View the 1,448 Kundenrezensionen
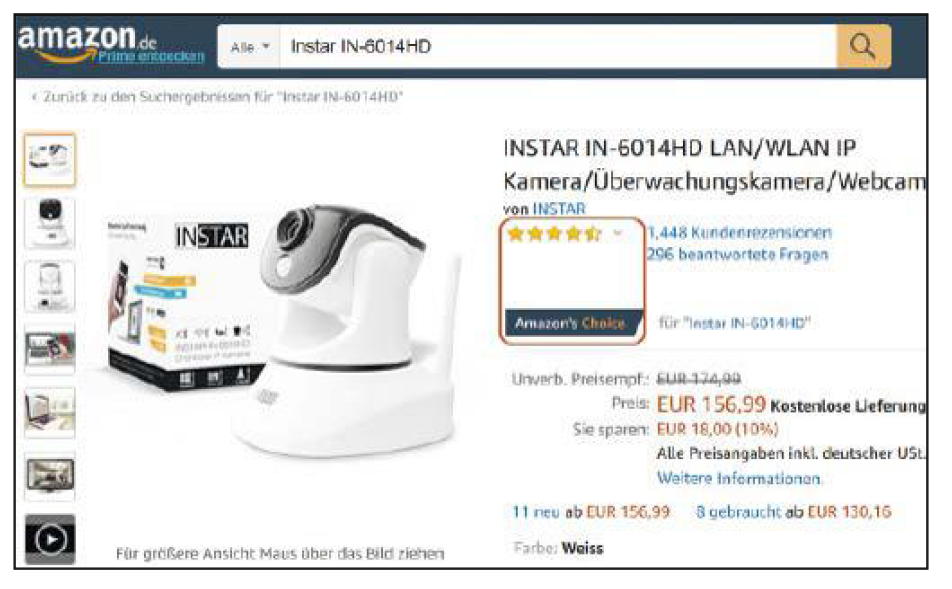Image resolution: width=952 pixels, height=589 pixels. [x=740, y=233]
